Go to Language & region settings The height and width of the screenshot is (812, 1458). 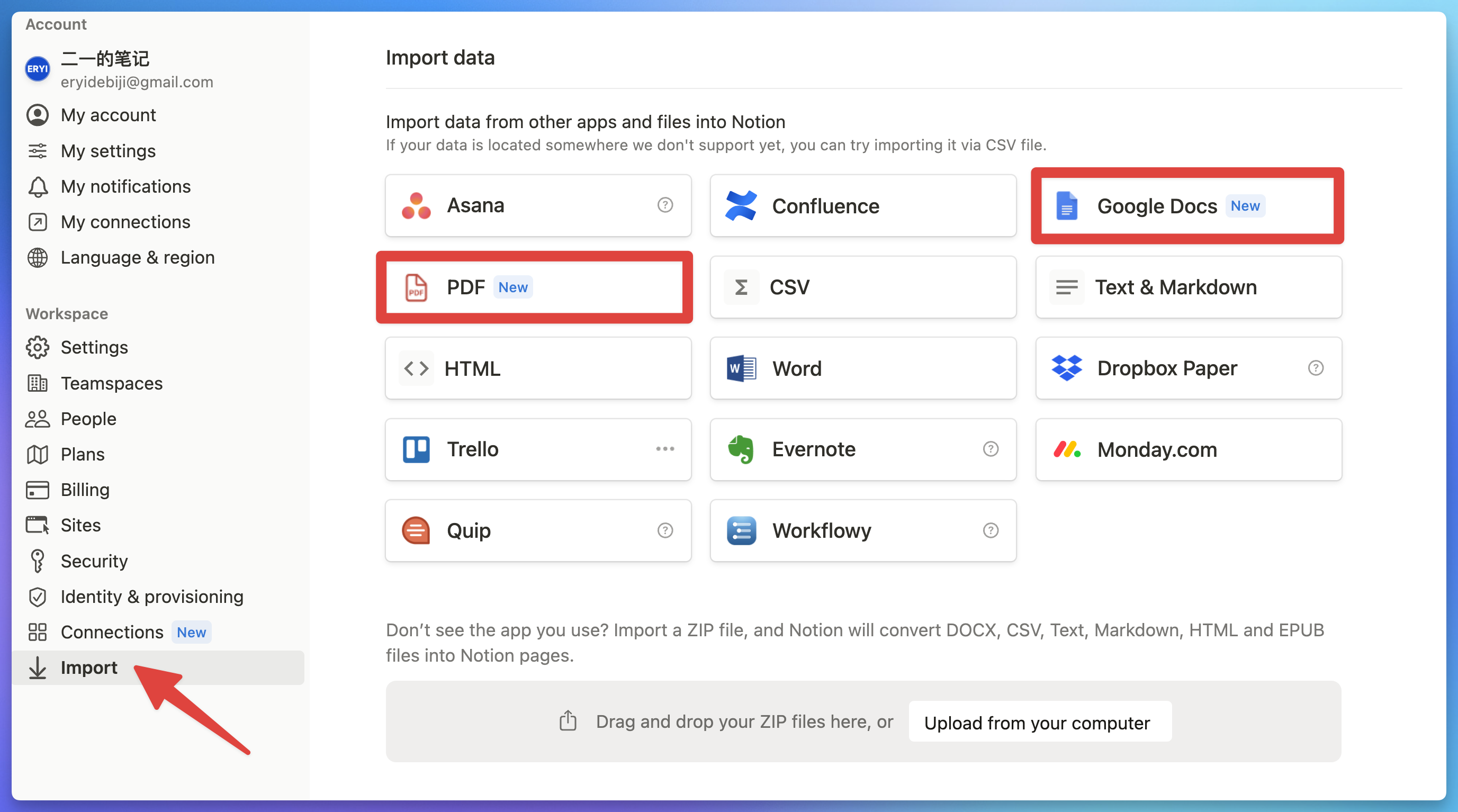coord(138,257)
